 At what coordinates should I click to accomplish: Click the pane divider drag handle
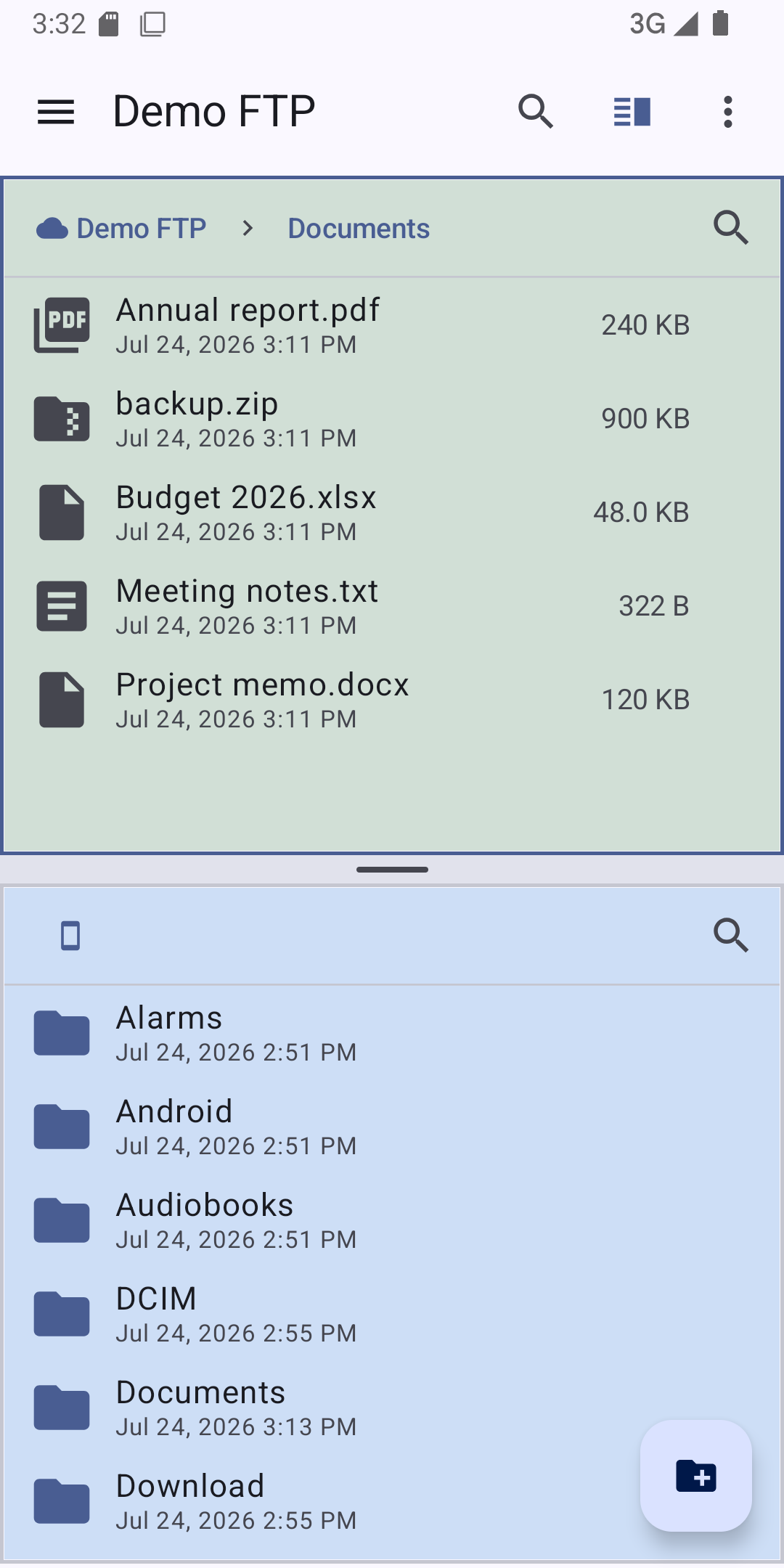click(x=392, y=870)
